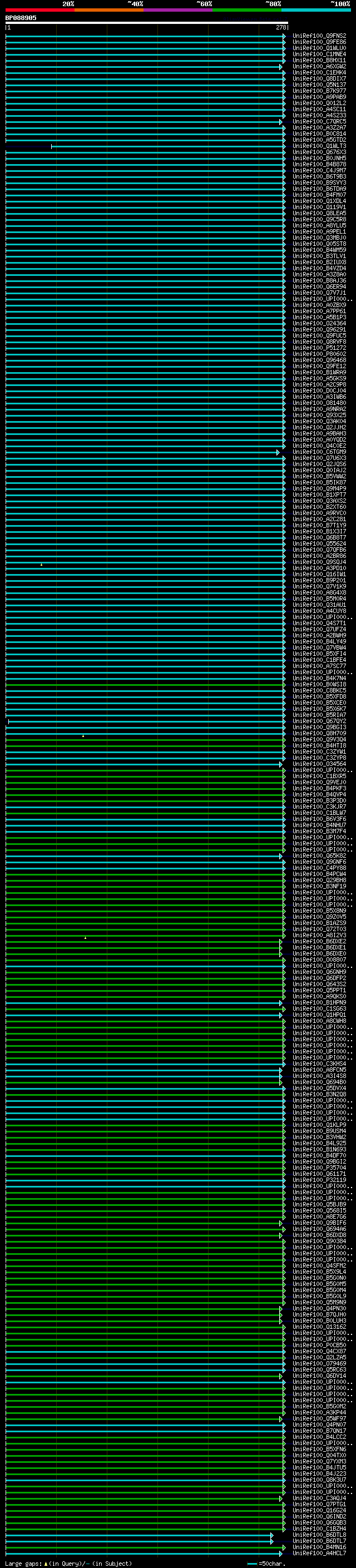This screenshot has width=356, height=1568.
Task: Click the start tick on the UniRef100_Q1WLT3 bar
Action: coord(52,147)
